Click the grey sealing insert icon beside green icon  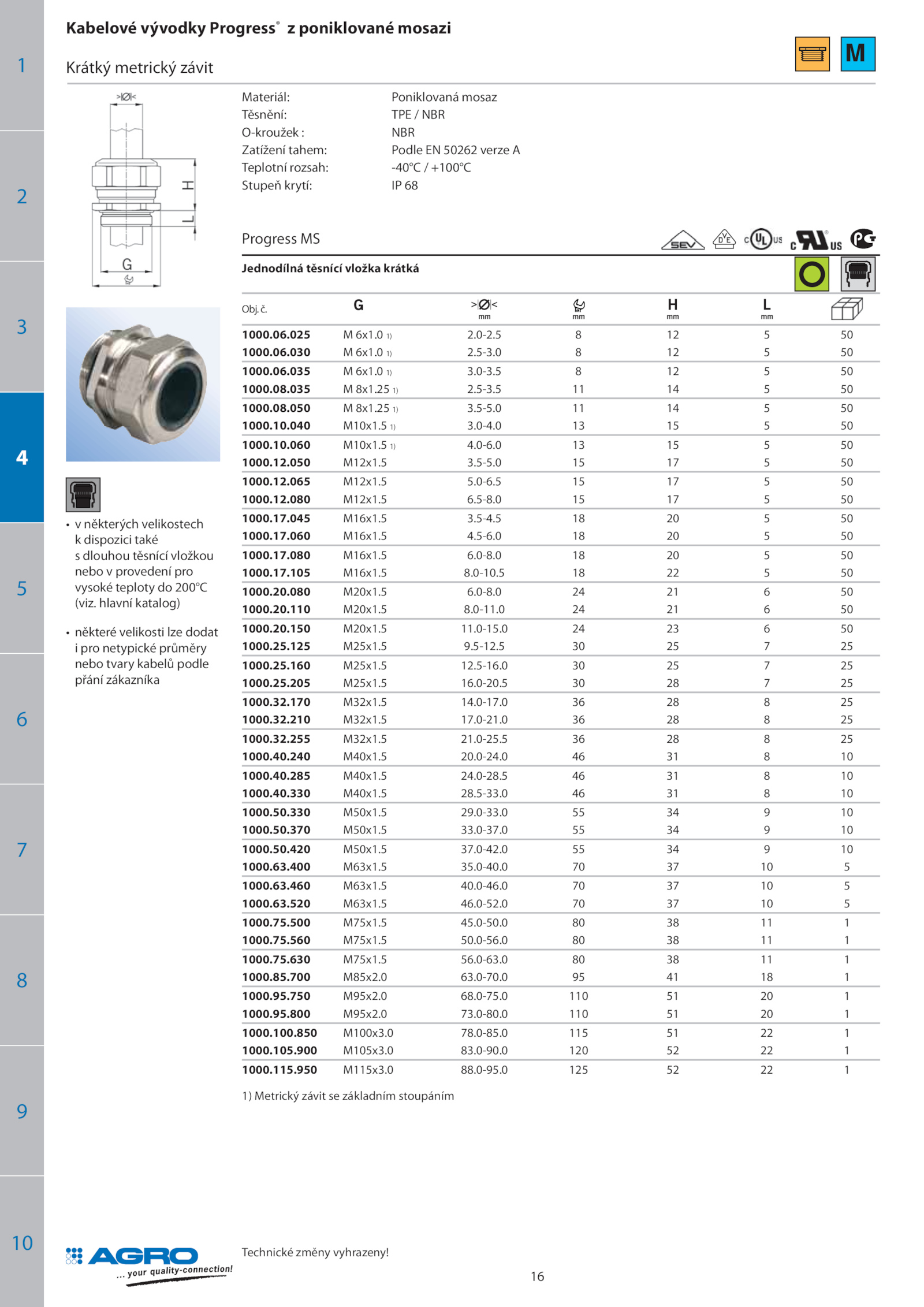[858, 274]
